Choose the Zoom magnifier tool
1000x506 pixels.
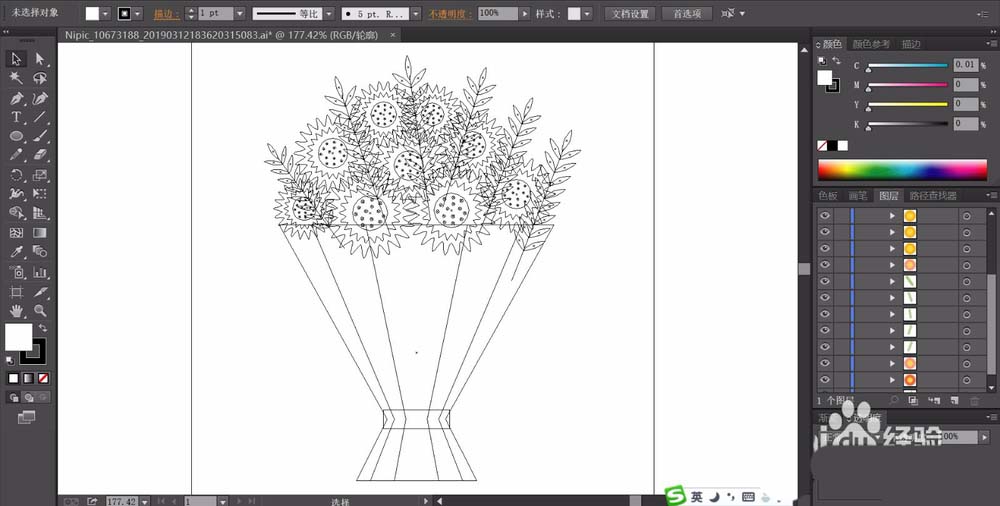click(40, 311)
